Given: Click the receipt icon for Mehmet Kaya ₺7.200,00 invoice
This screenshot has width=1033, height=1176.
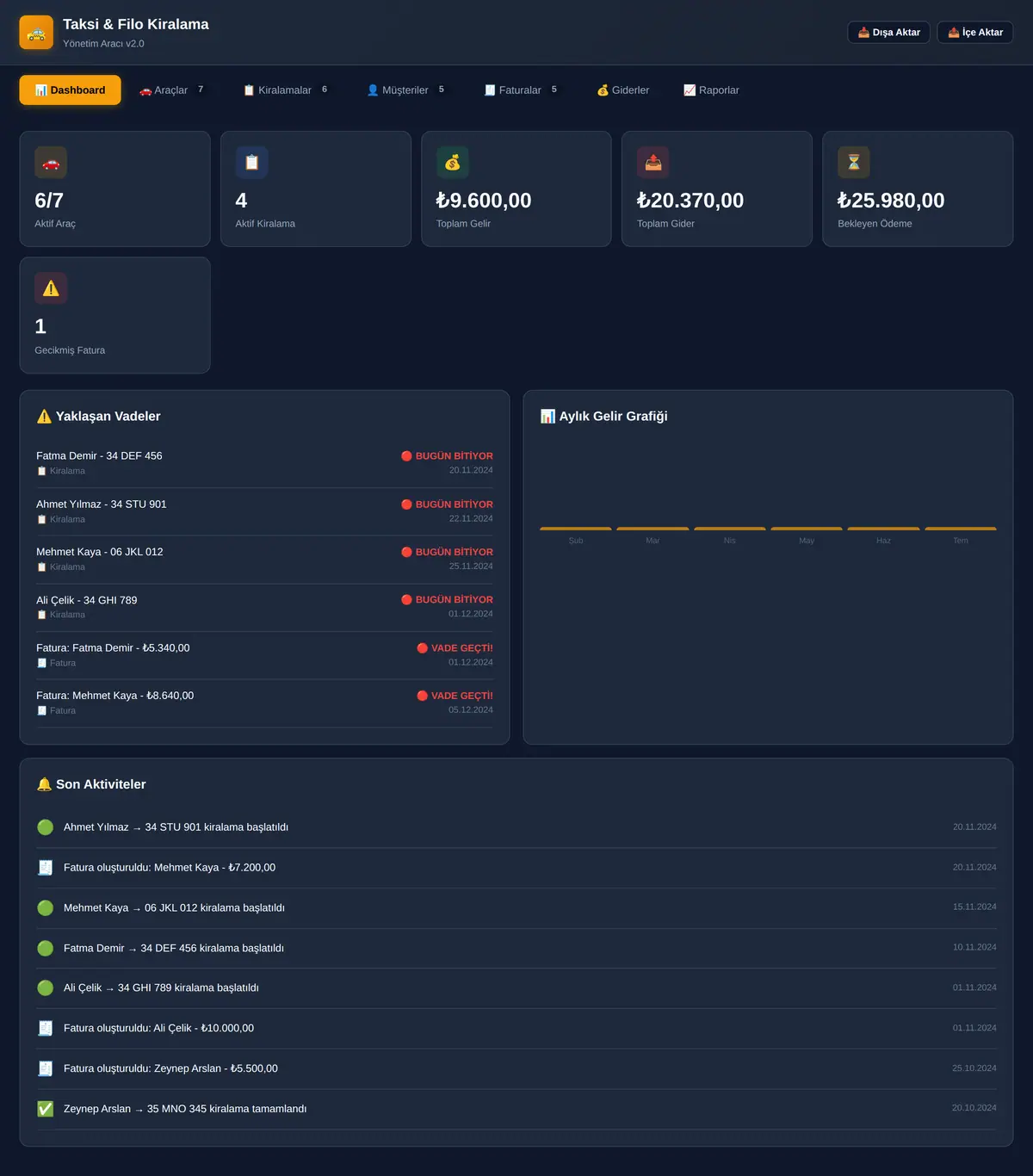Looking at the screenshot, I should click(x=46, y=868).
